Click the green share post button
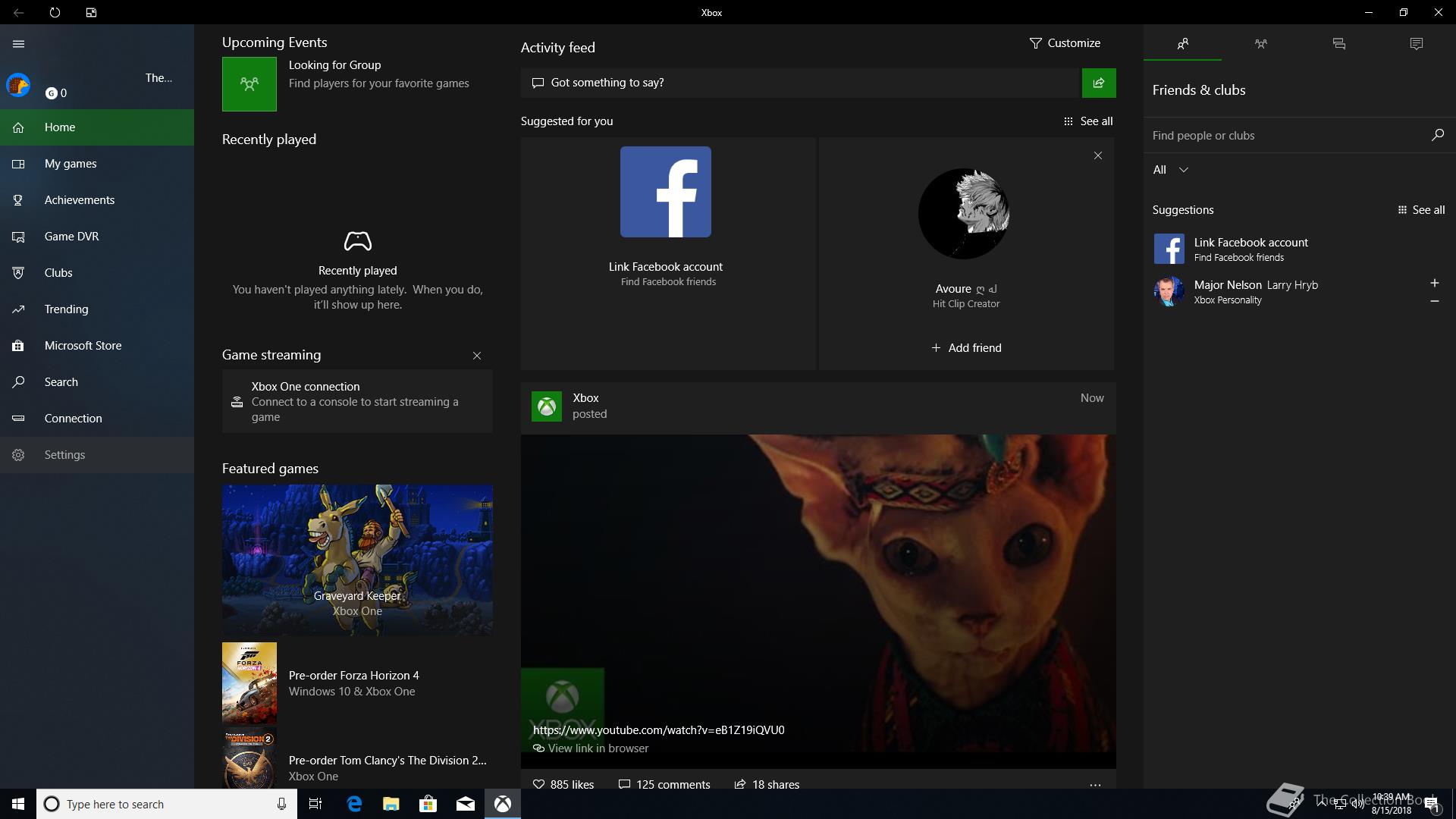1456x819 pixels. (x=1099, y=83)
